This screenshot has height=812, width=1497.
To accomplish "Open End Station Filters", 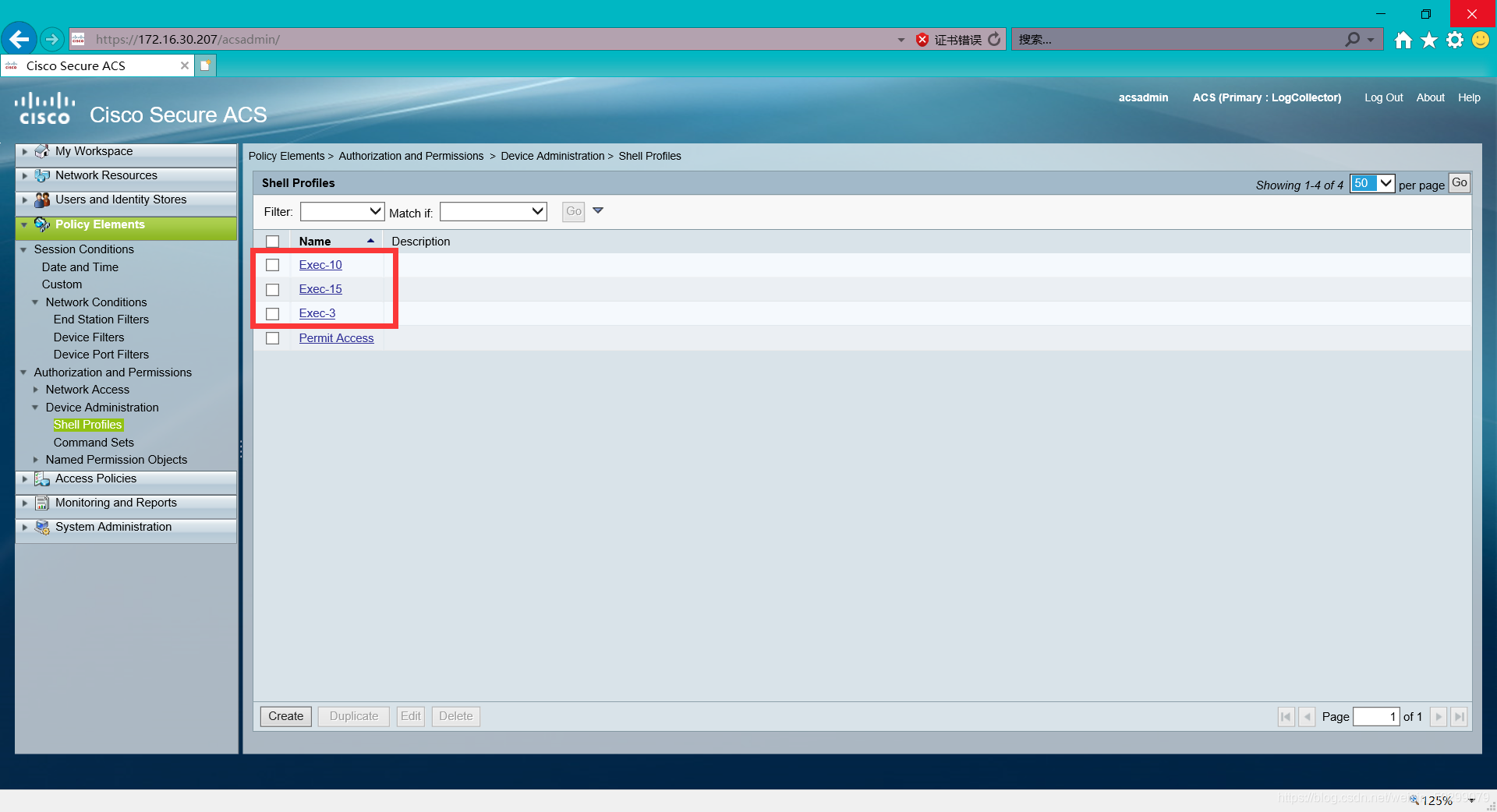I will pyautogui.click(x=101, y=320).
